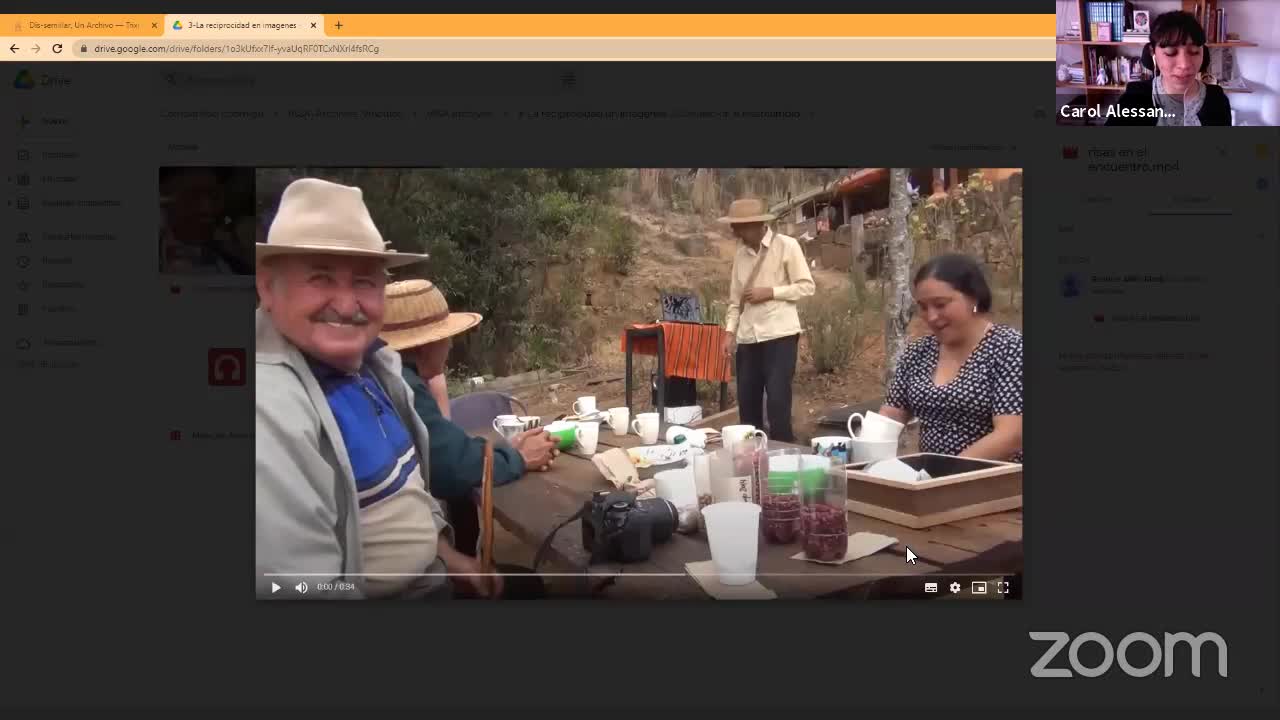Close the 3-La reciprocidad browser tab
Image resolution: width=1280 pixels, height=720 pixels.
pyautogui.click(x=313, y=25)
